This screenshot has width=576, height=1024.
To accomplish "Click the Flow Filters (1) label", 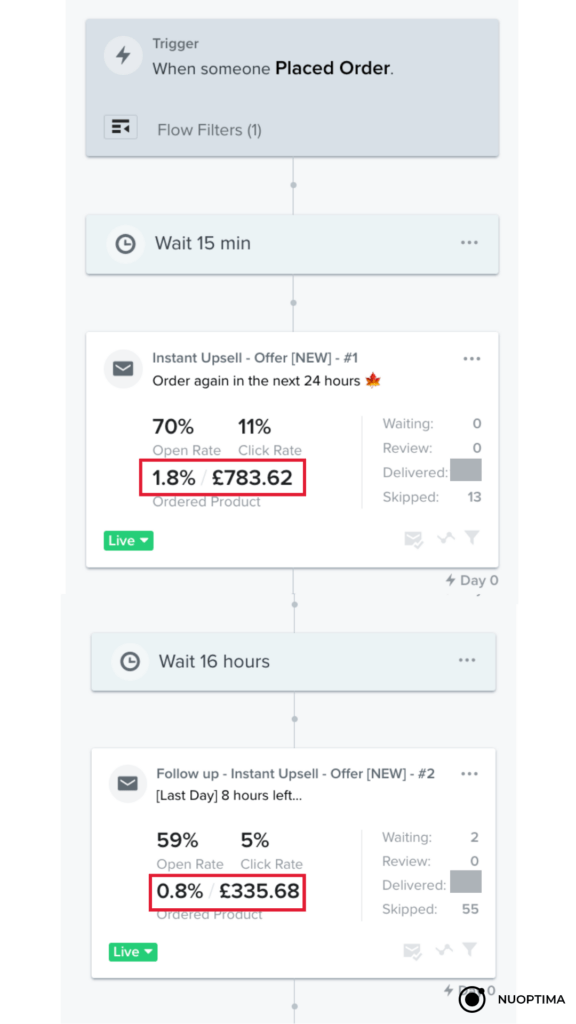I will (x=210, y=130).
